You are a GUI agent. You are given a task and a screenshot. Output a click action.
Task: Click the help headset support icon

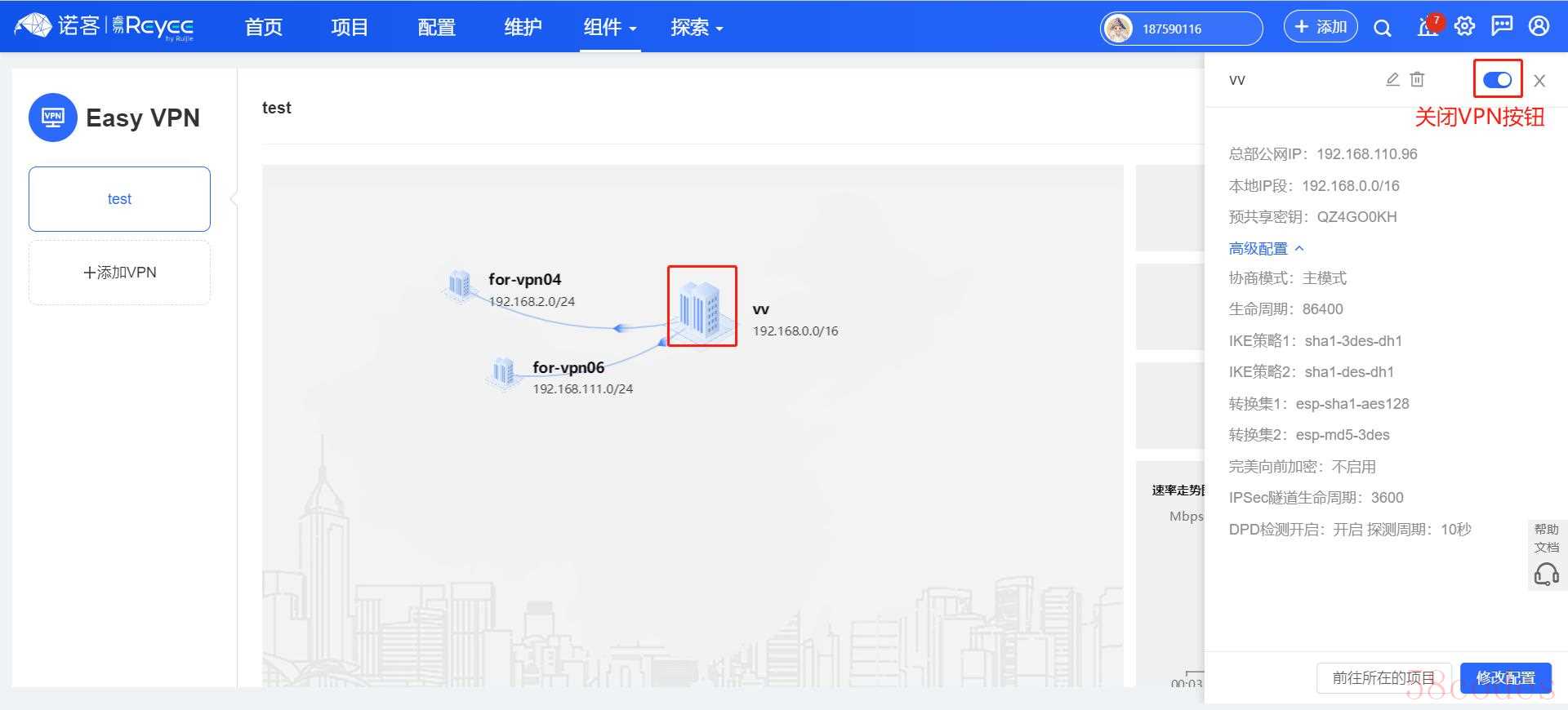click(1546, 575)
